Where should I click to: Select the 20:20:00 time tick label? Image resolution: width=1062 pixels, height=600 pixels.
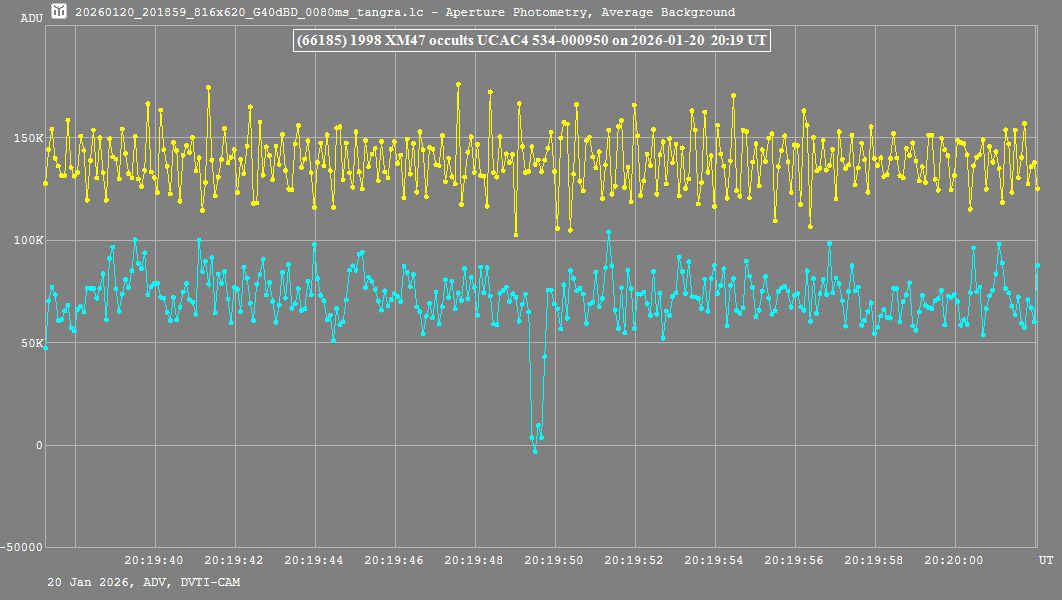(x=954, y=561)
